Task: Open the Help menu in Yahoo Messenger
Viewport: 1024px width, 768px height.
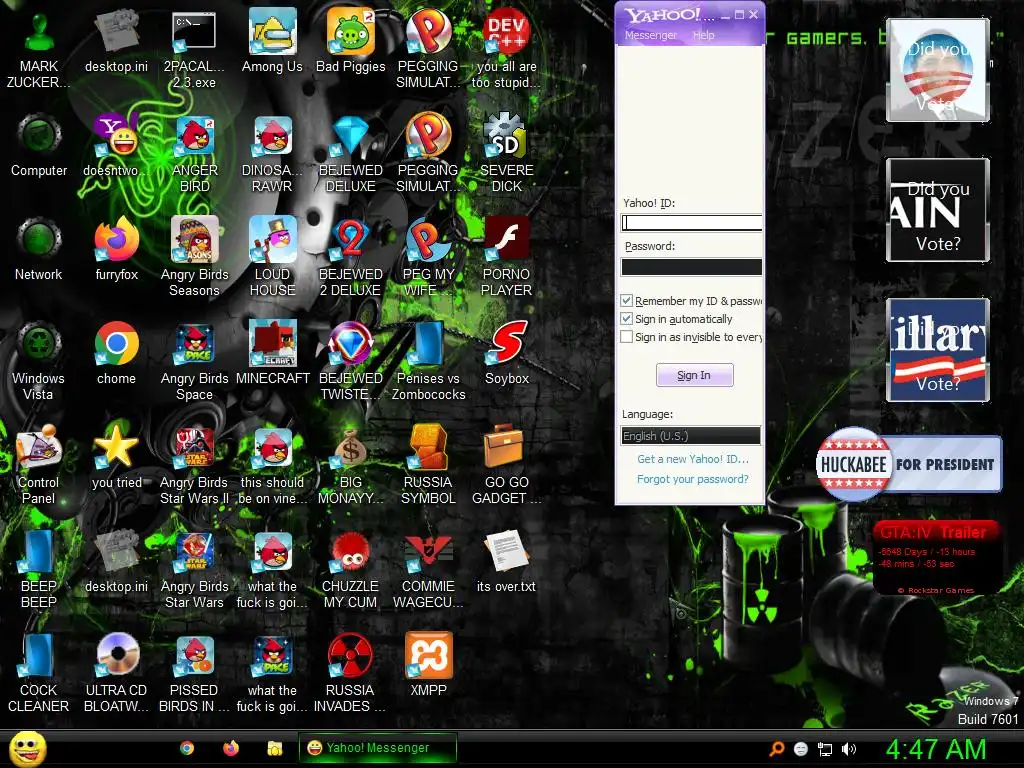Action: [x=703, y=35]
